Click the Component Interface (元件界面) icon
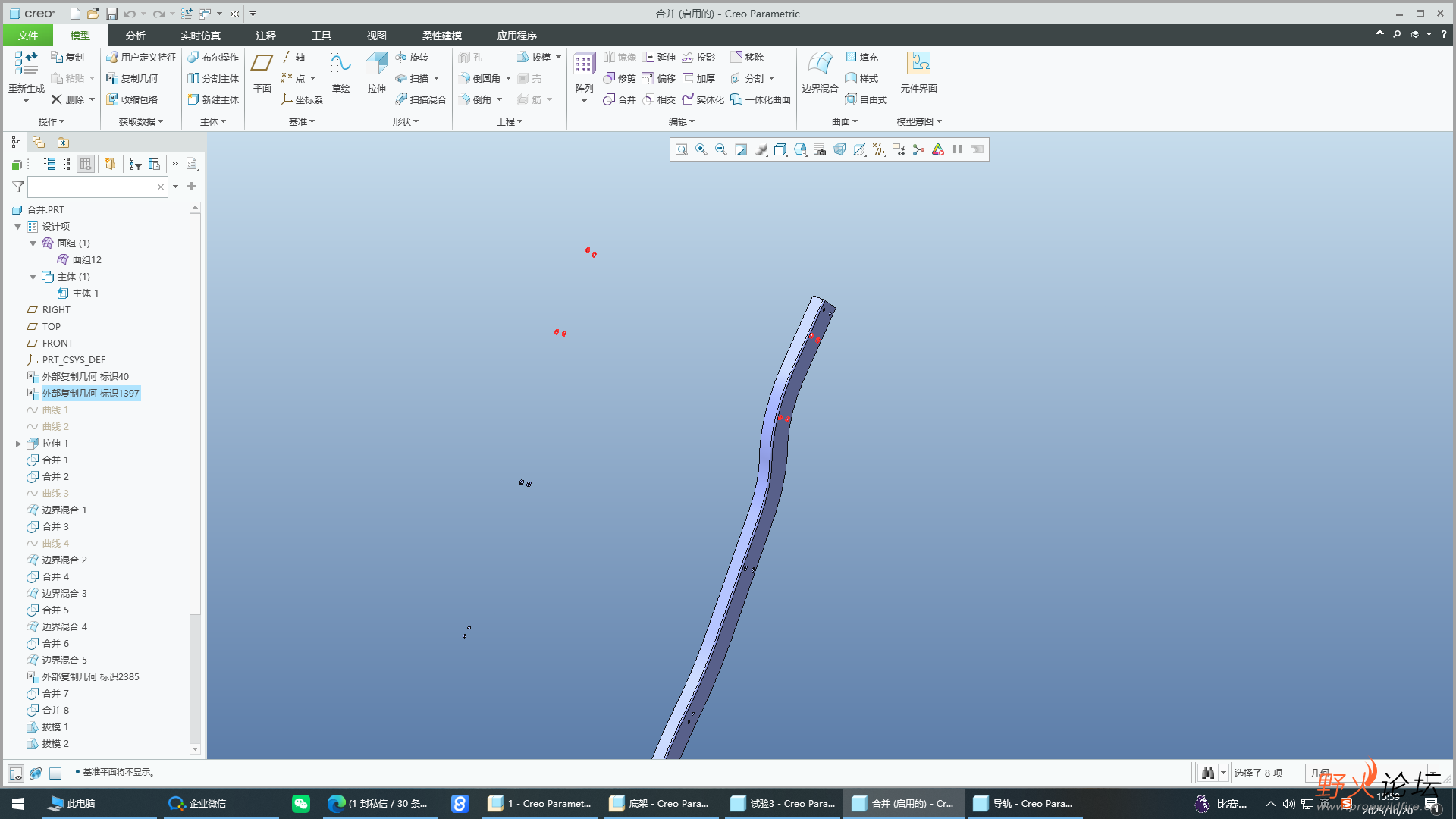This screenshot has width=1456, height=819. tap(918, 64)
